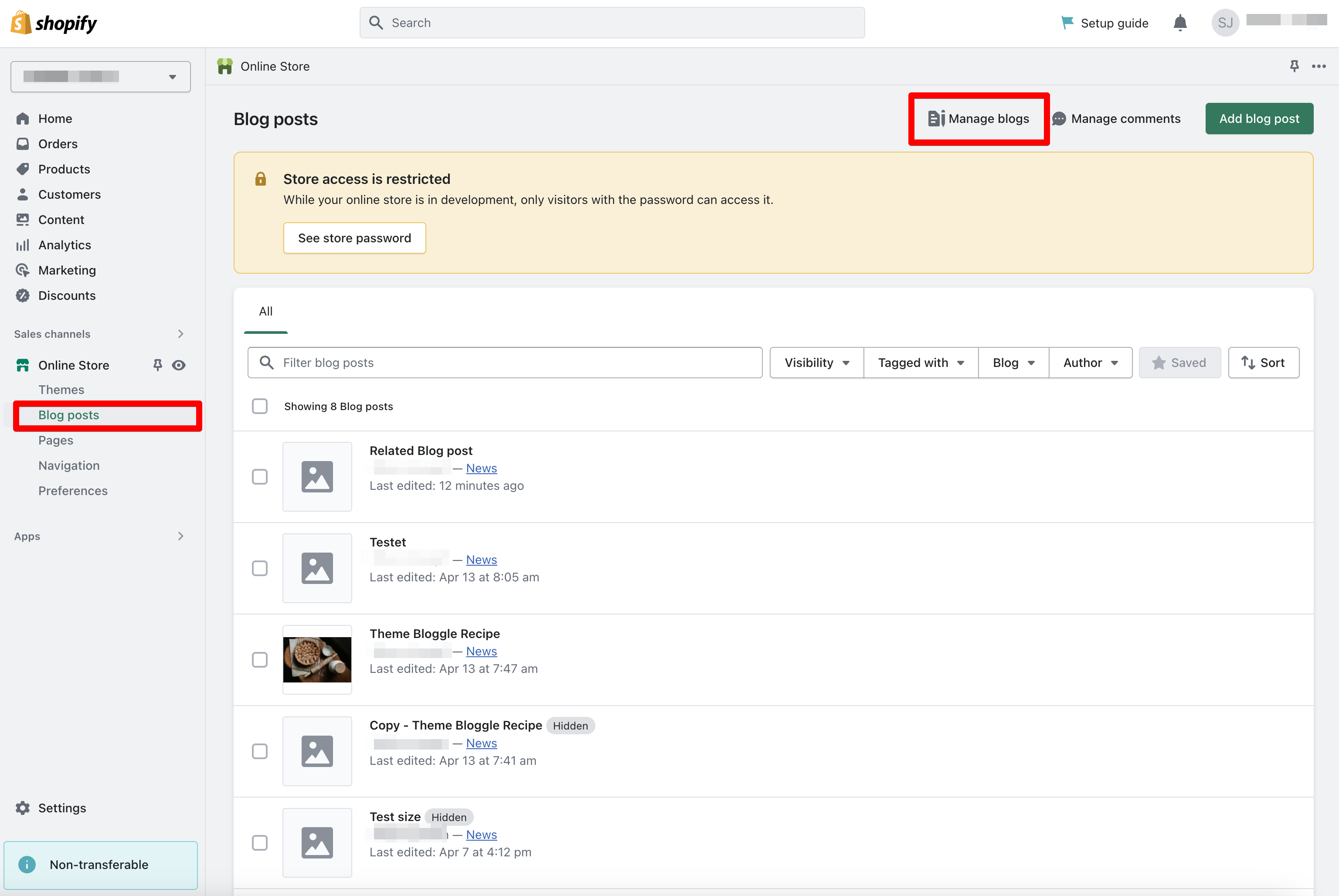Open the Visibility filter dropdown
This screenshot has height=896, width=1339.
point(816,363)
